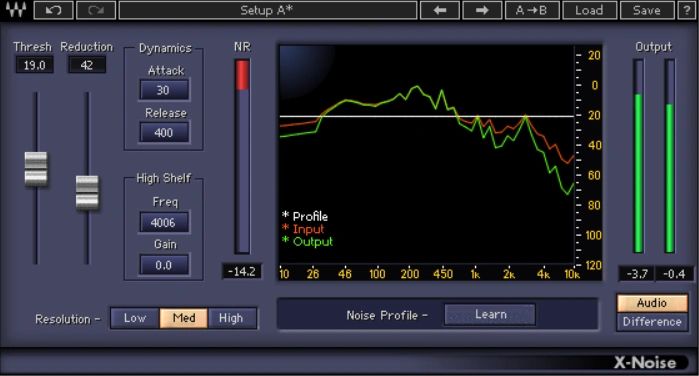Click the Load button
The width and height of the screenshot is (699, 376).
(589, 10)
